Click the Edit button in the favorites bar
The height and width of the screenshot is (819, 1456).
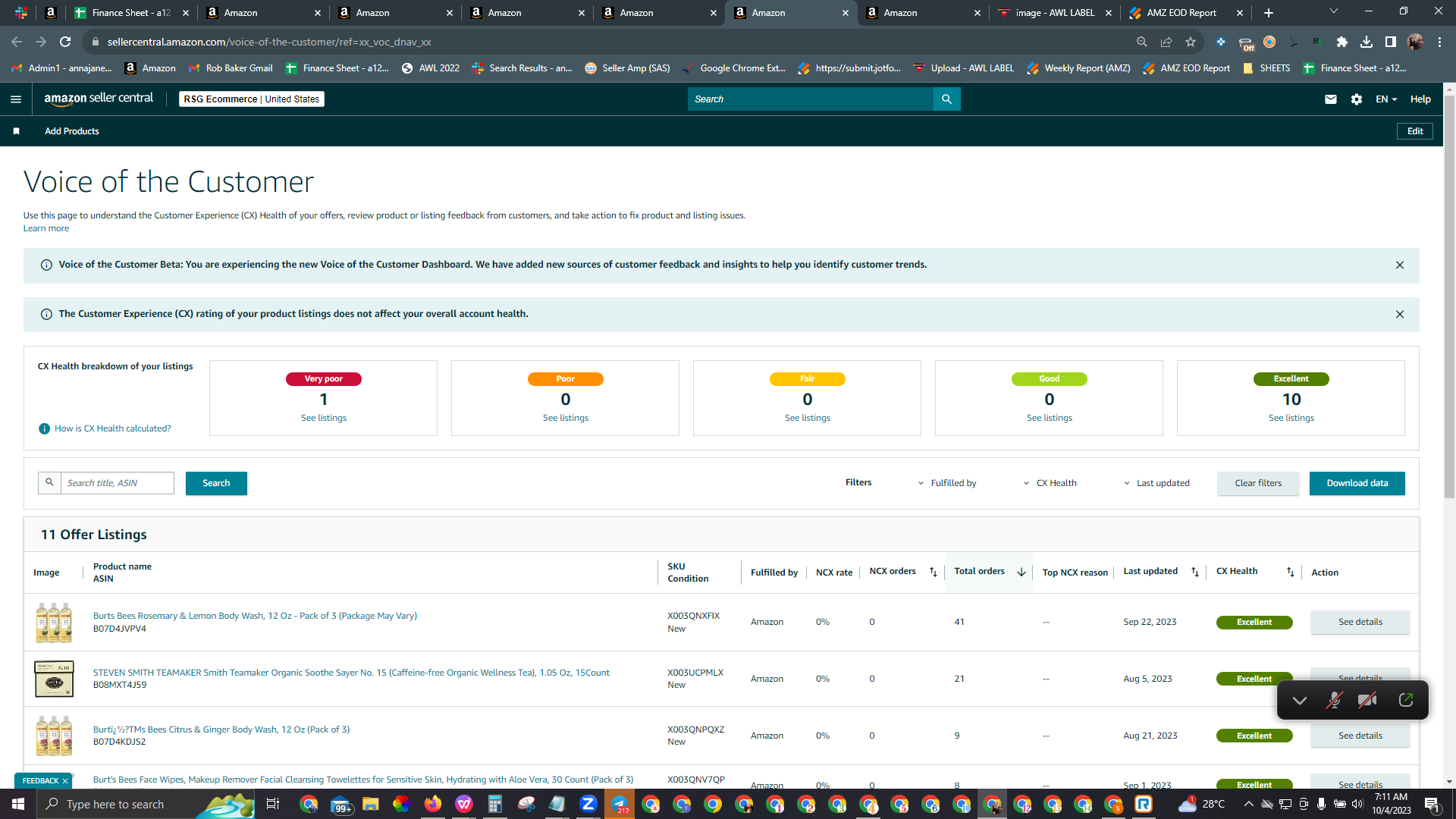[x=1415, y=131]
